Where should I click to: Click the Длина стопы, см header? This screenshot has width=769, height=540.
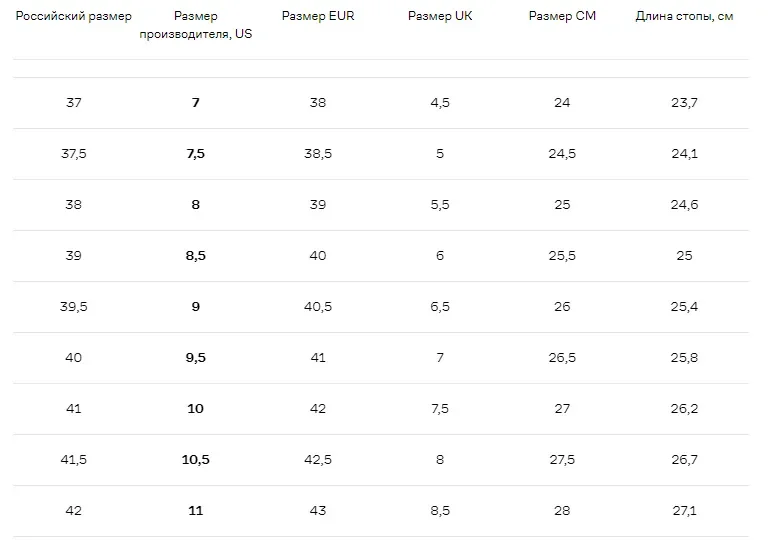point(684,16)
